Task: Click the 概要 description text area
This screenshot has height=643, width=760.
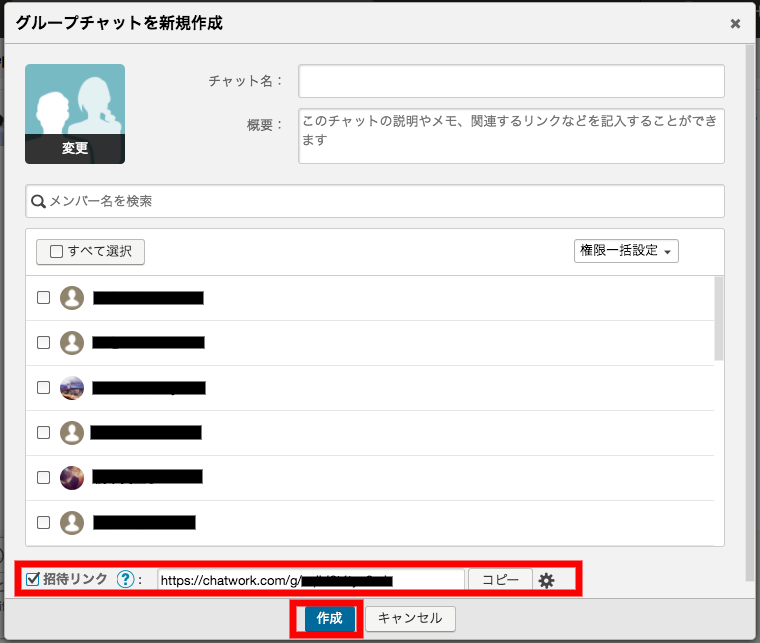Action: click(511, 135)
